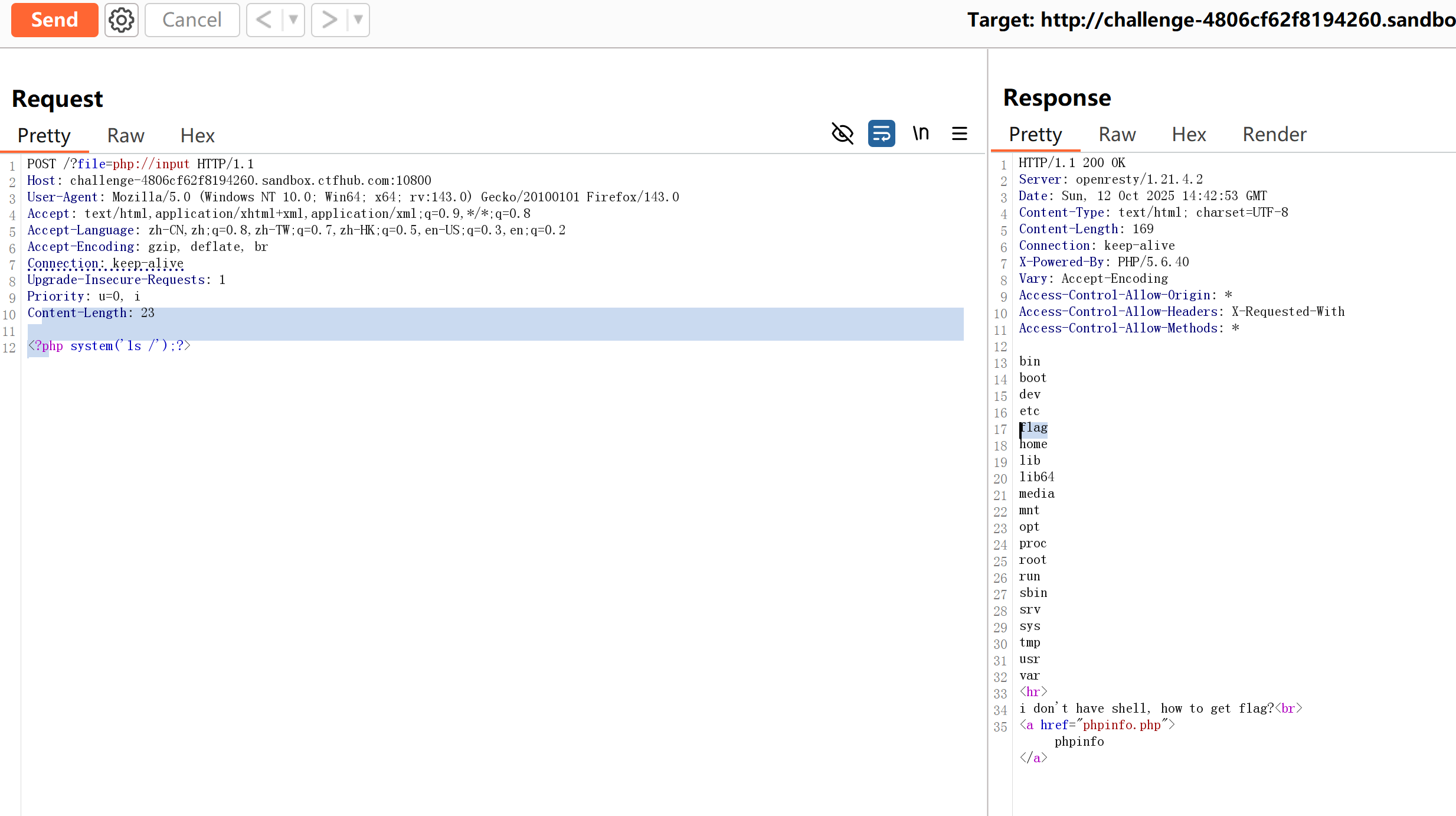The height and width of the screenshot is (816, 1456).
Task: Switch to the Response Raw tab
Action: 1117,135
